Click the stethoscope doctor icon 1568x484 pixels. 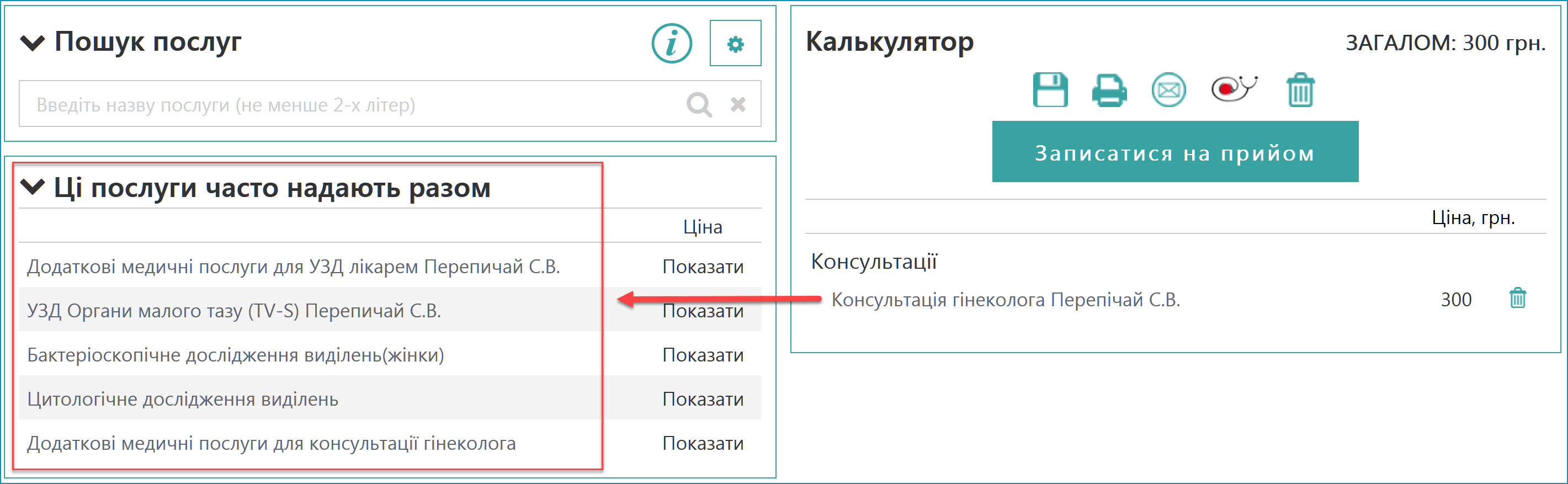pyautogui.click(x=1234, y=89)
